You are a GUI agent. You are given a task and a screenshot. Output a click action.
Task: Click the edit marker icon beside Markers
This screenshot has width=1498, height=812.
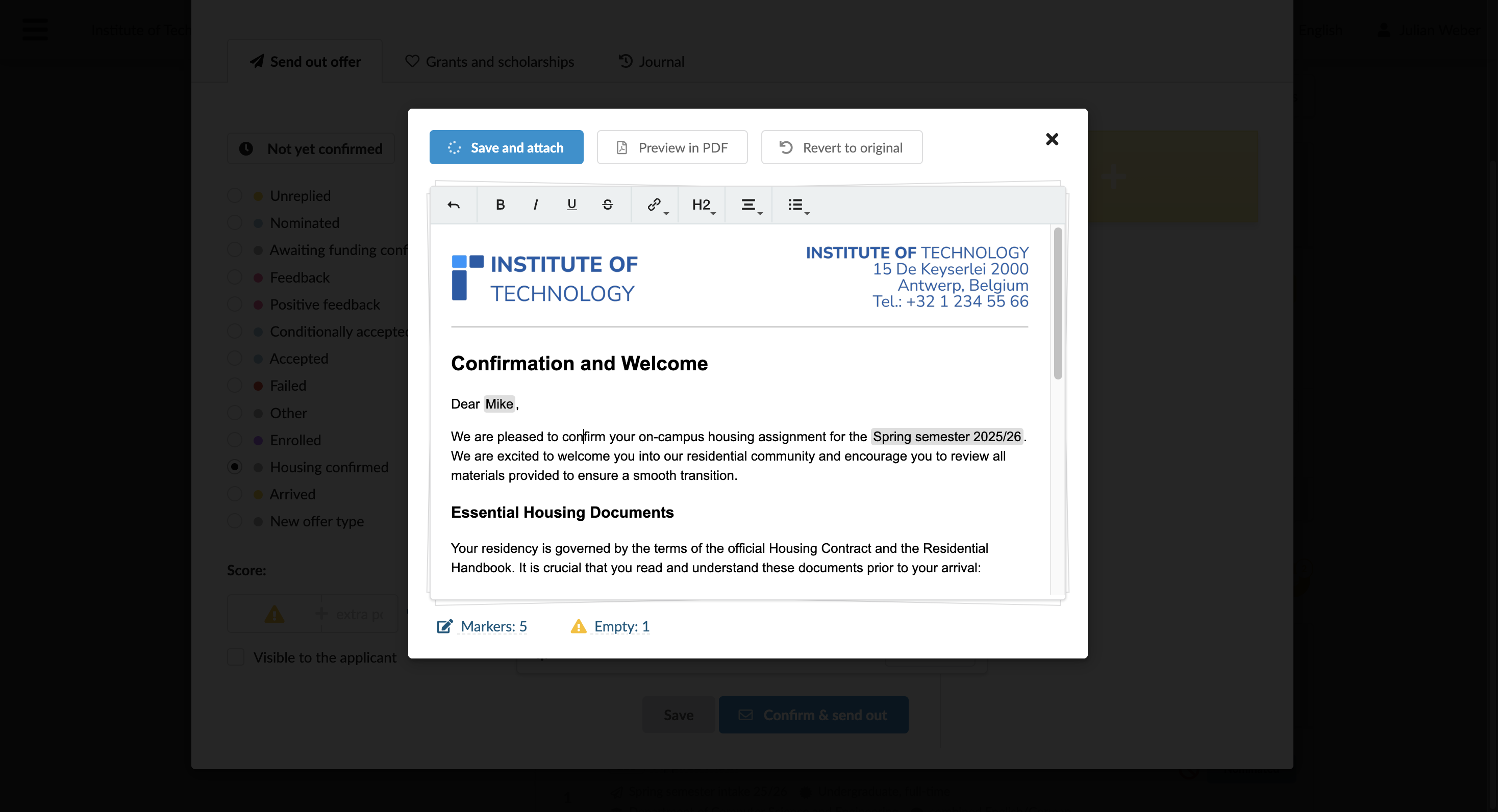(x=445, y=626)
